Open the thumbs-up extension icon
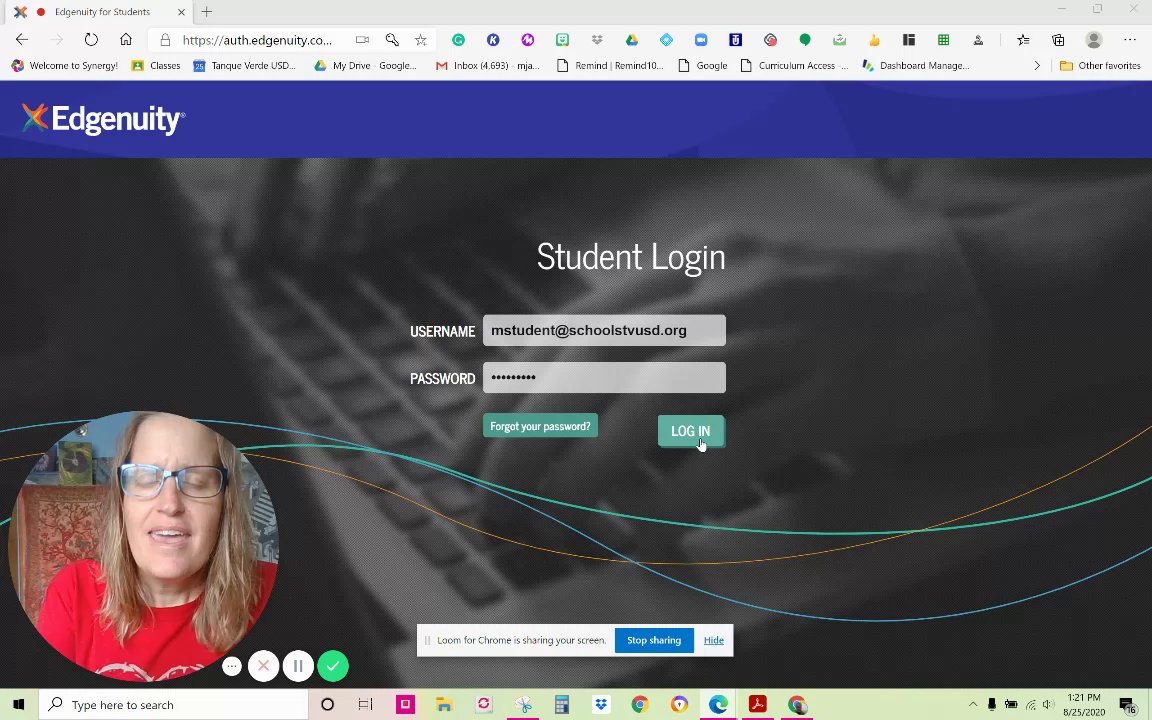 point(874,40)
